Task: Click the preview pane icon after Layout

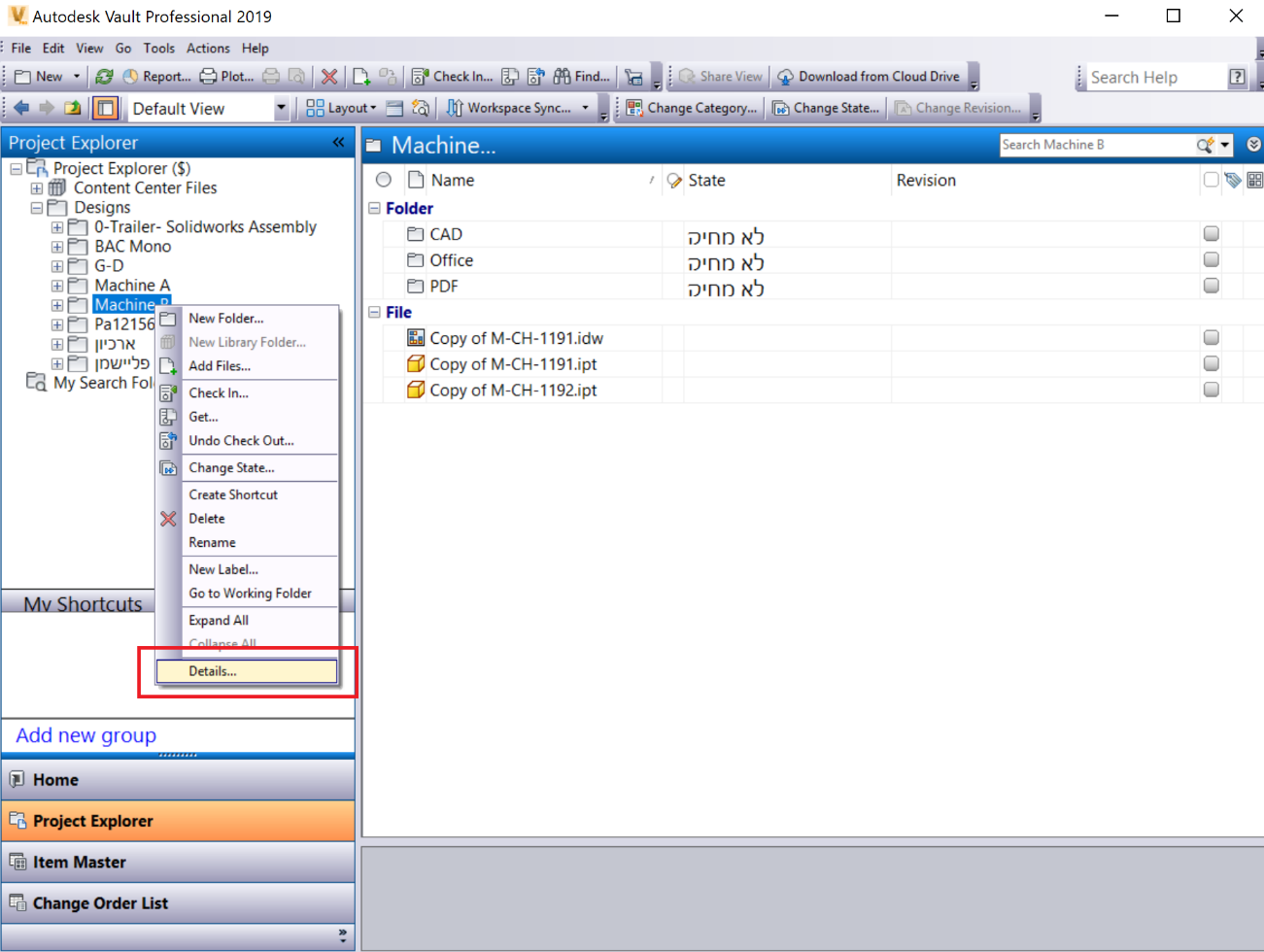Action: [394, 108]
